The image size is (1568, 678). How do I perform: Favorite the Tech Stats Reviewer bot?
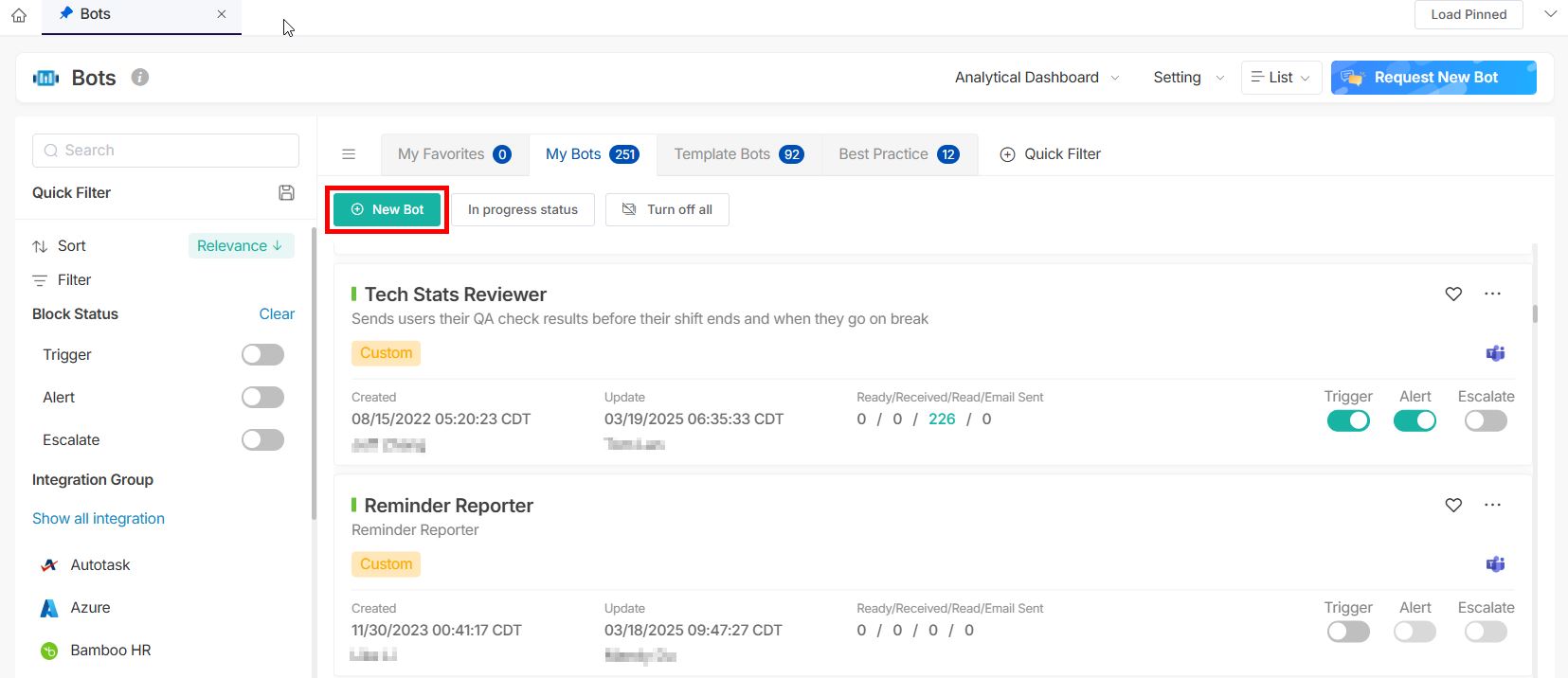click(x=1453, y=294)
